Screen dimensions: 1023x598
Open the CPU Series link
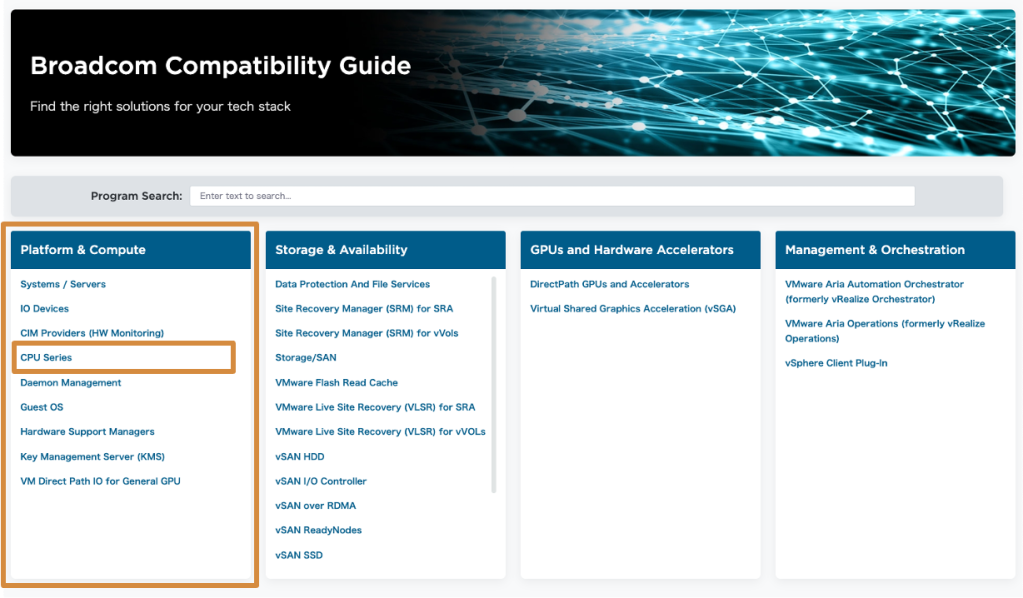46,357
